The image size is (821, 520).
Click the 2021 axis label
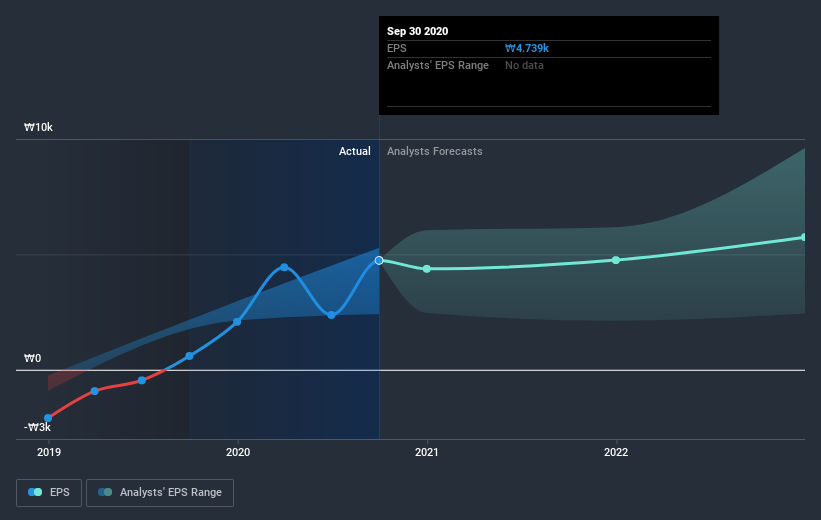click(x=427, y=452)
